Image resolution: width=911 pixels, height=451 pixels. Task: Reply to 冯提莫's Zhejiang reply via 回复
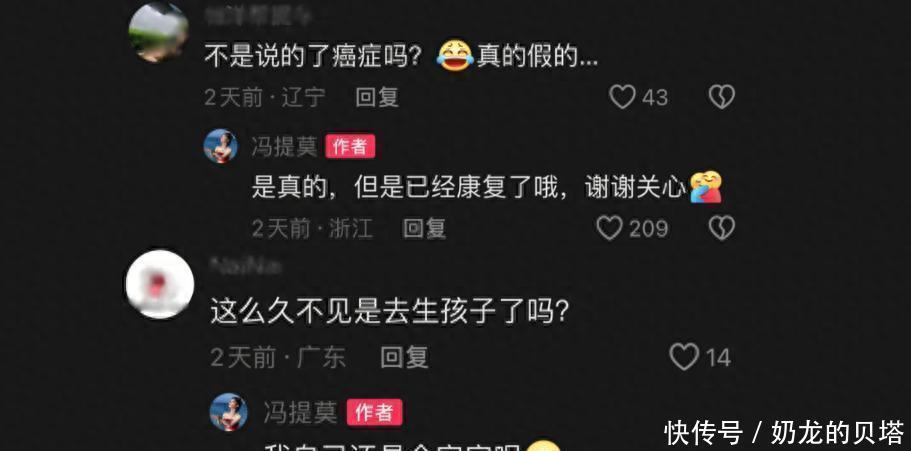(425, 228)
